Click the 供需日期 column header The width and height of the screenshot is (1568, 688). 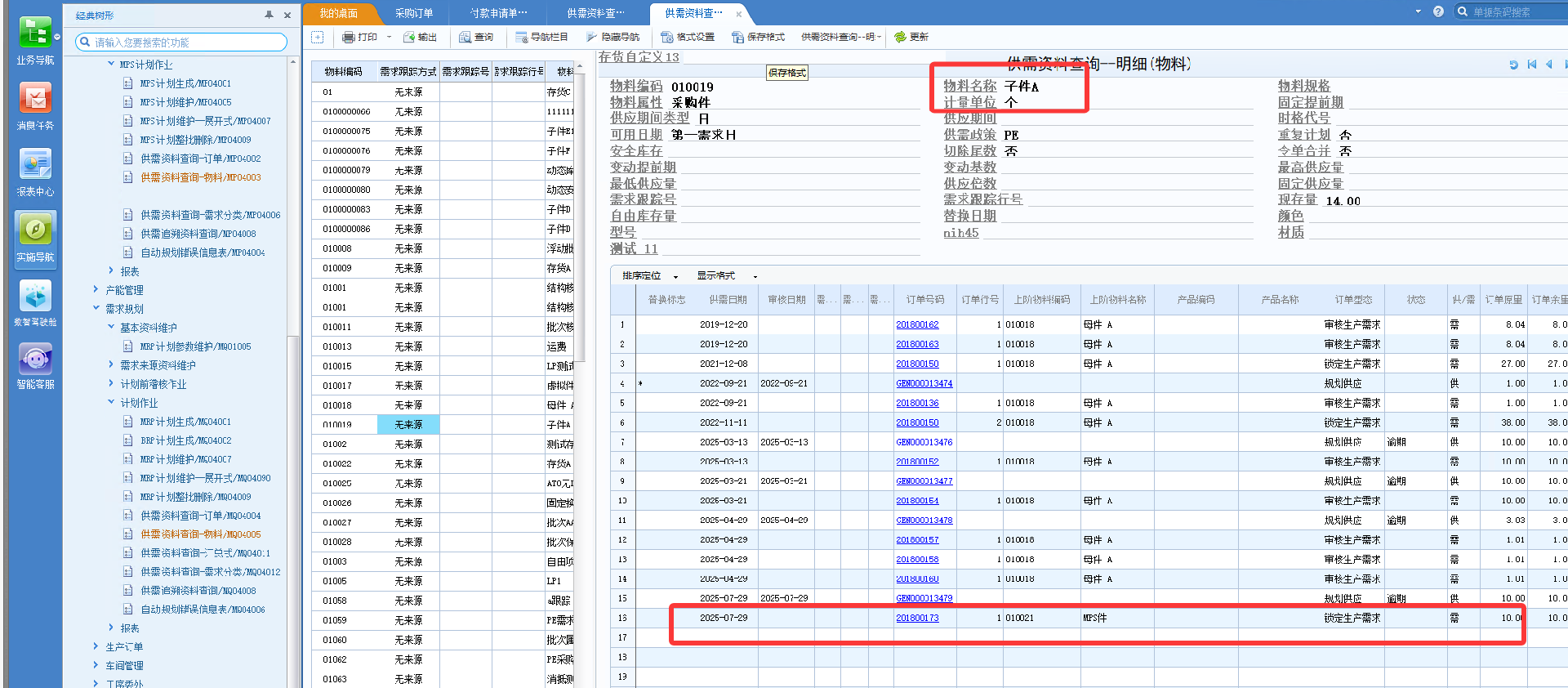[x=728, y=300]
